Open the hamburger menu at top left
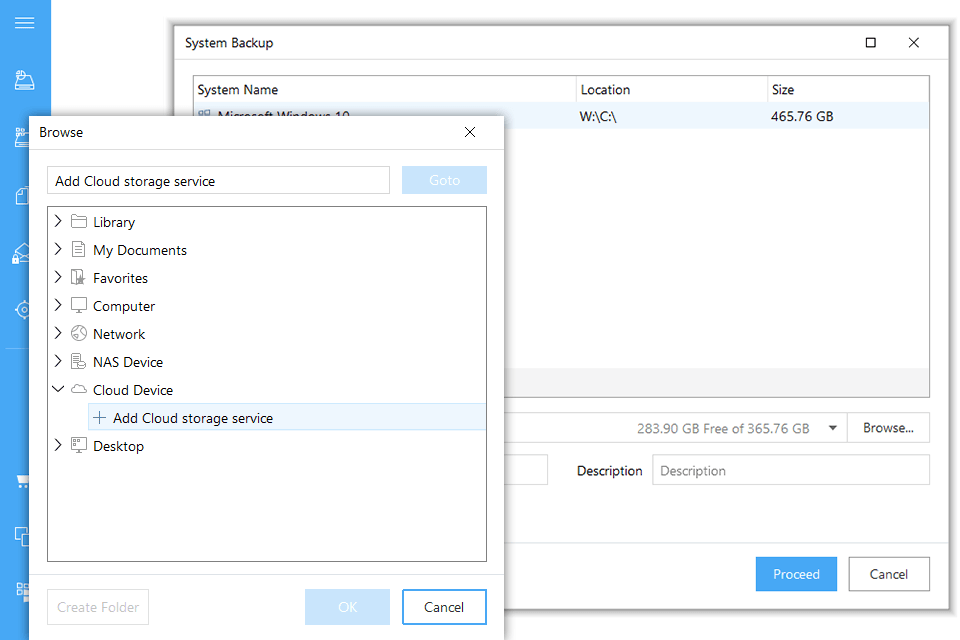The width and height of the screenshot is (960, 640). 24,22
